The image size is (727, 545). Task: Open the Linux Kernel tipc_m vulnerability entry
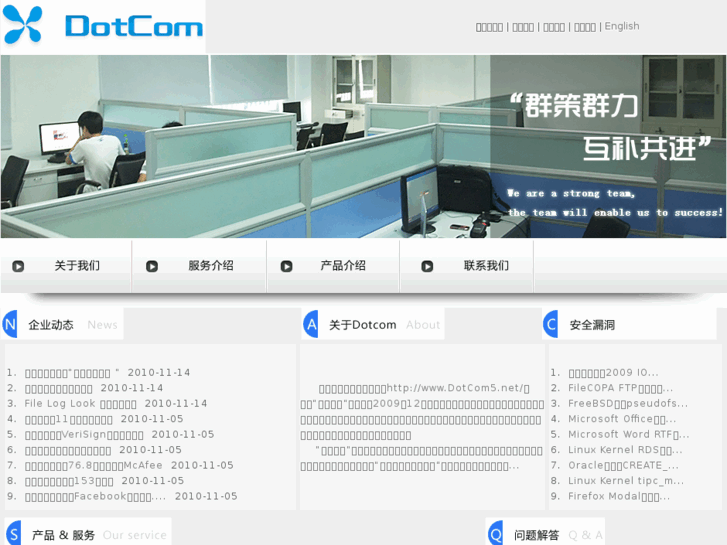click(626, 481)
